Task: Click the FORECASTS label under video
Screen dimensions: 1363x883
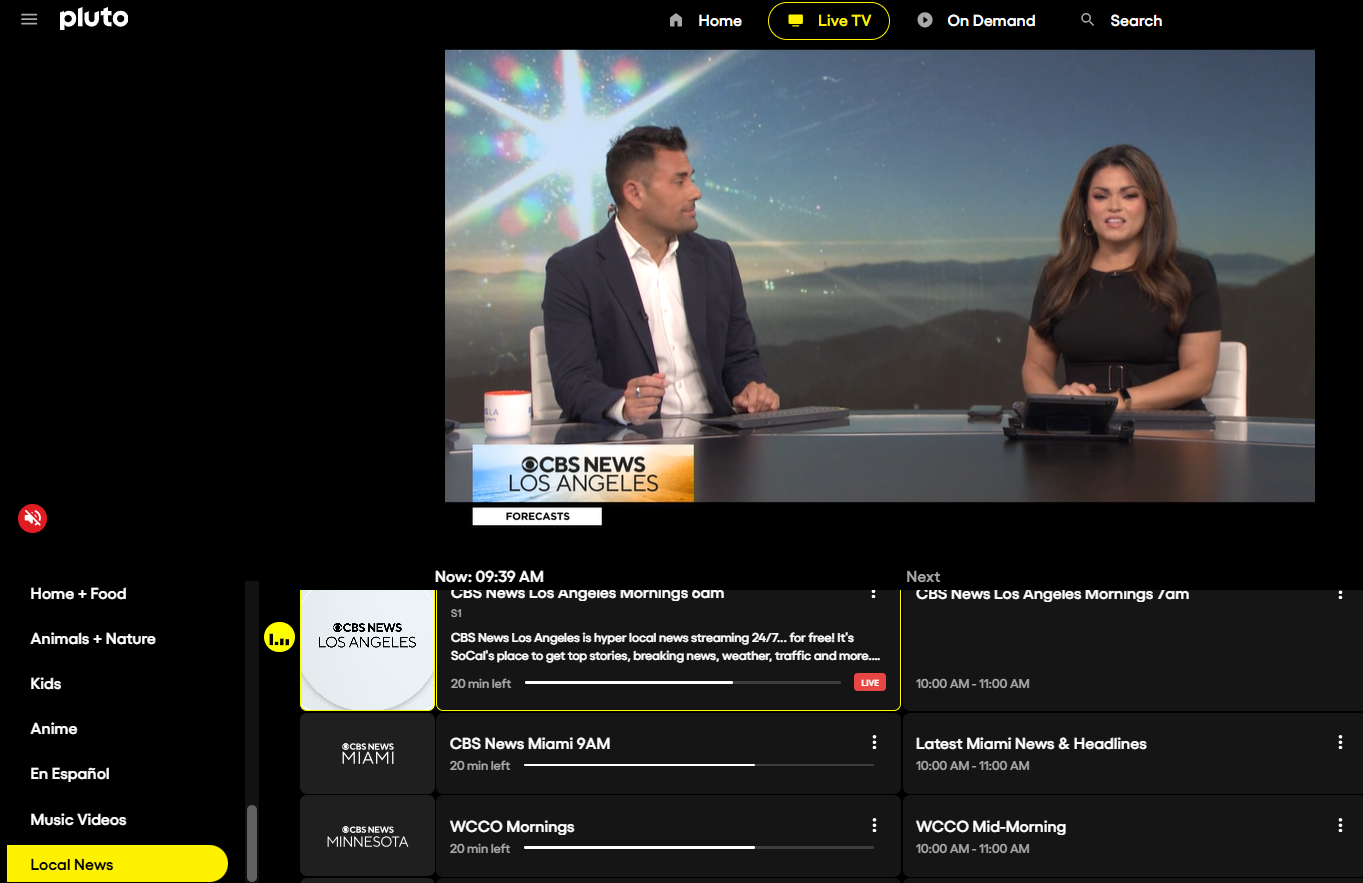Action: click(537, 516)
